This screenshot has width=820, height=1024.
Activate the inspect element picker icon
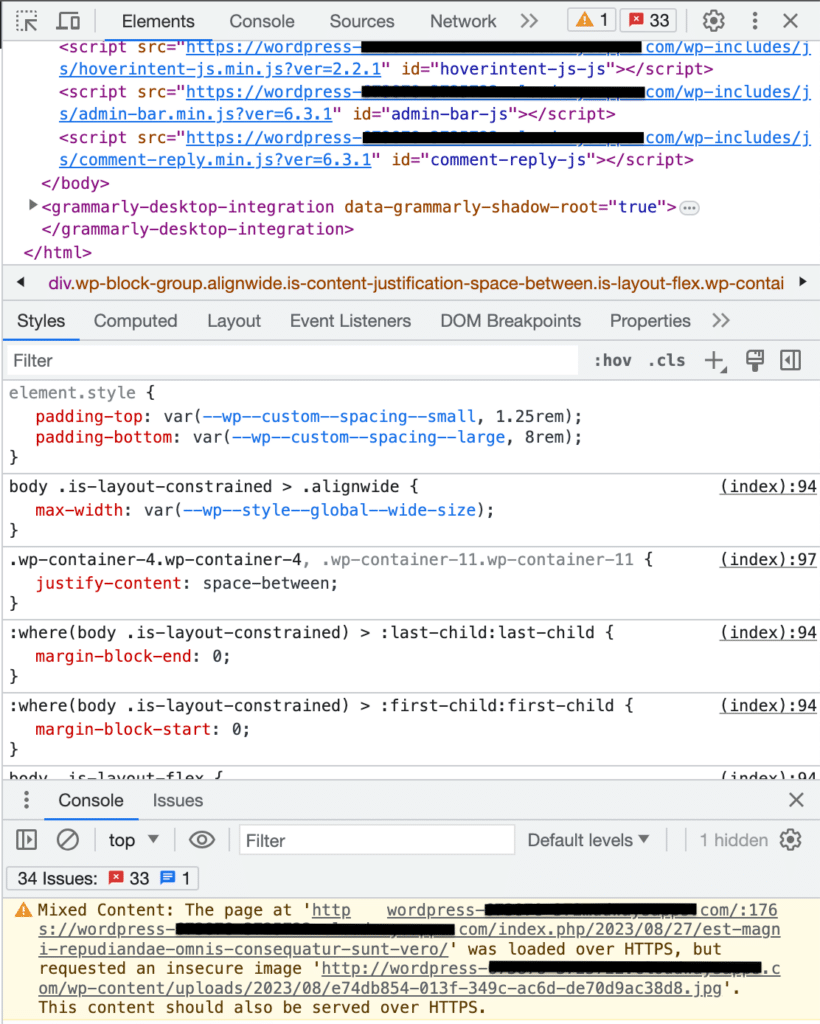[27, 21]
